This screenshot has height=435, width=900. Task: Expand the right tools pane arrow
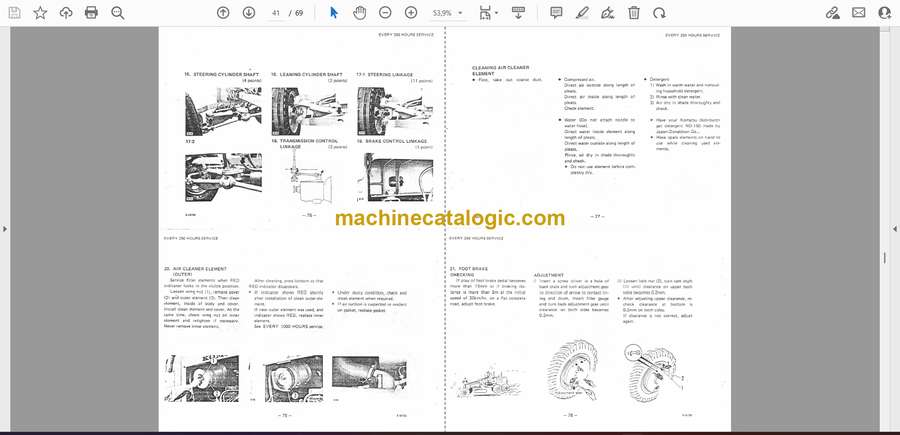(x=895, y=229)
